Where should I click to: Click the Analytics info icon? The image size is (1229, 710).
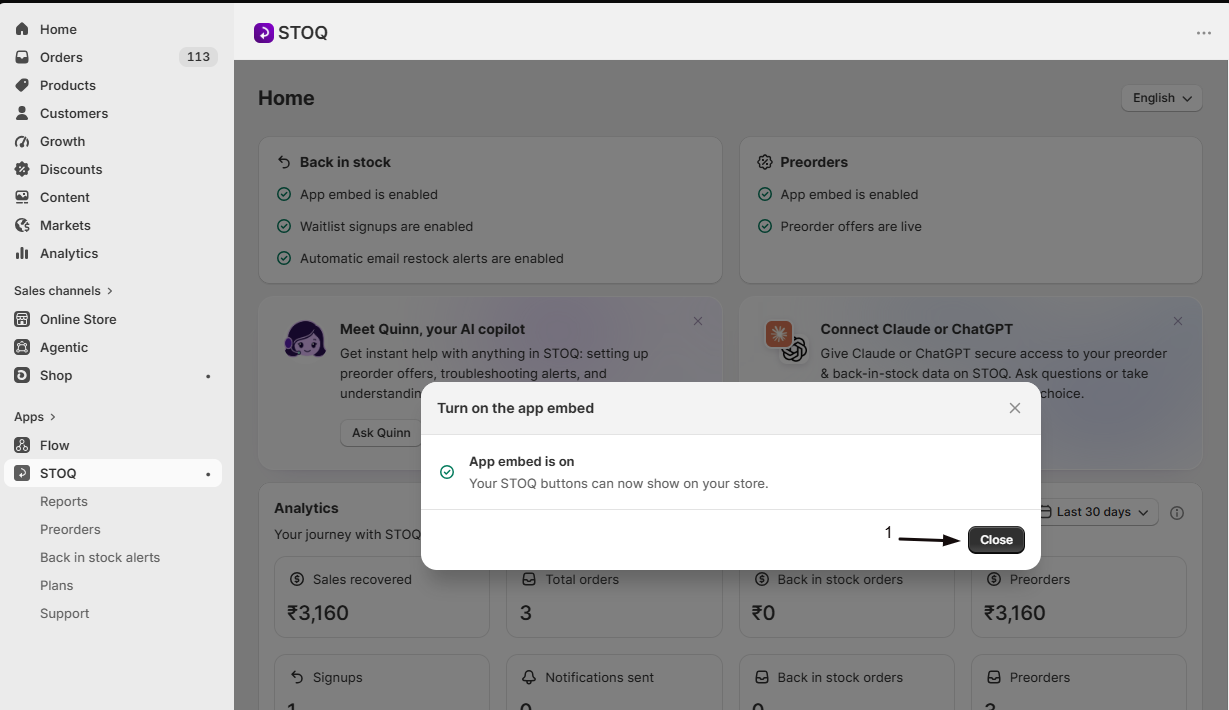pyautogui.click(x=1177, y=512)
